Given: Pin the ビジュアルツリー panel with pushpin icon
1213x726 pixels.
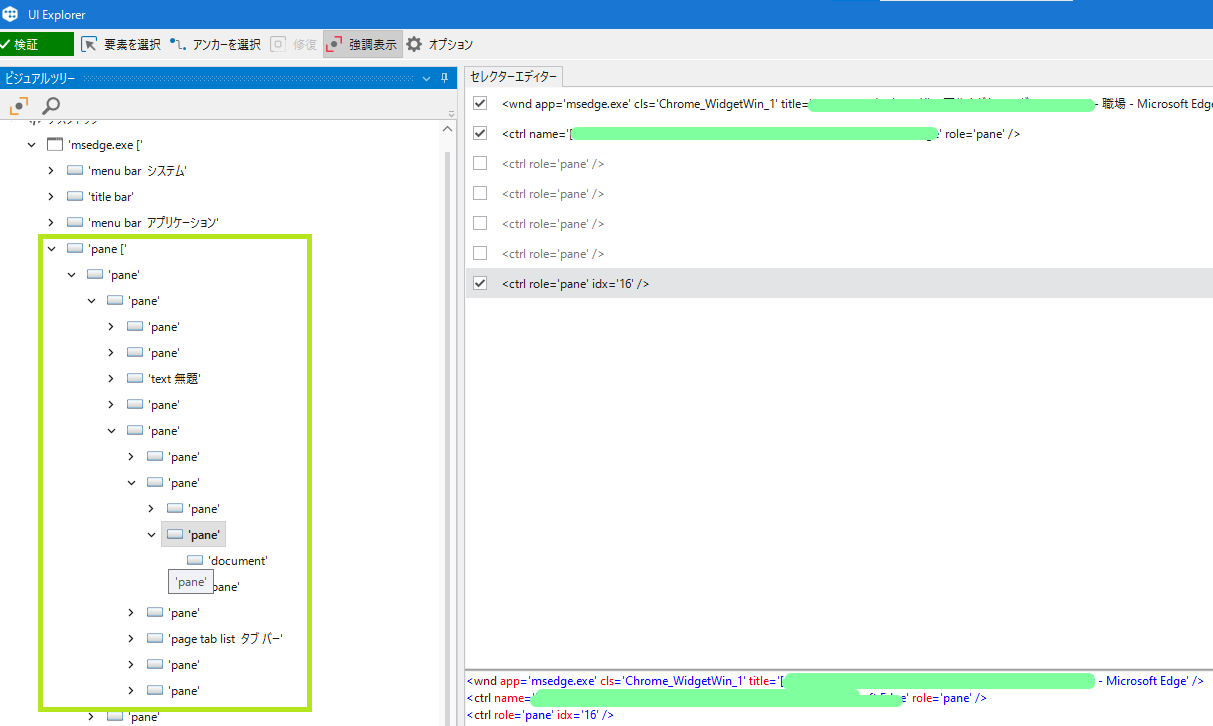Looking at the screenshot, I should 444,78.
